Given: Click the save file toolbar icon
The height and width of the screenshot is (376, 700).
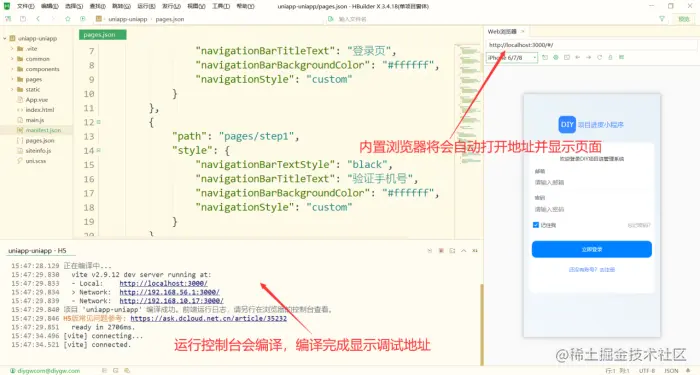Looking at the screenshot, I should 23,19.
